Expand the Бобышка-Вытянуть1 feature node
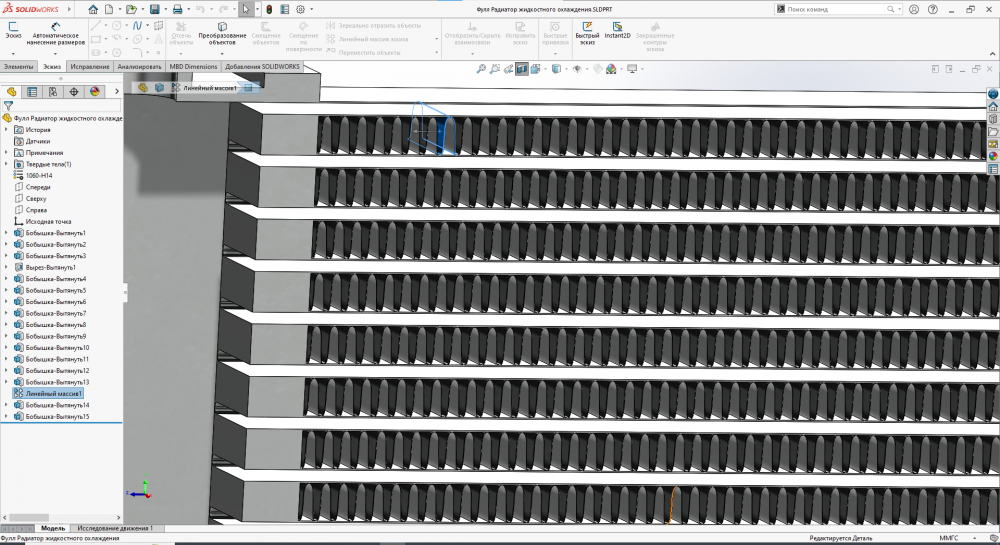1000x545 pixels. coord(7,233)
